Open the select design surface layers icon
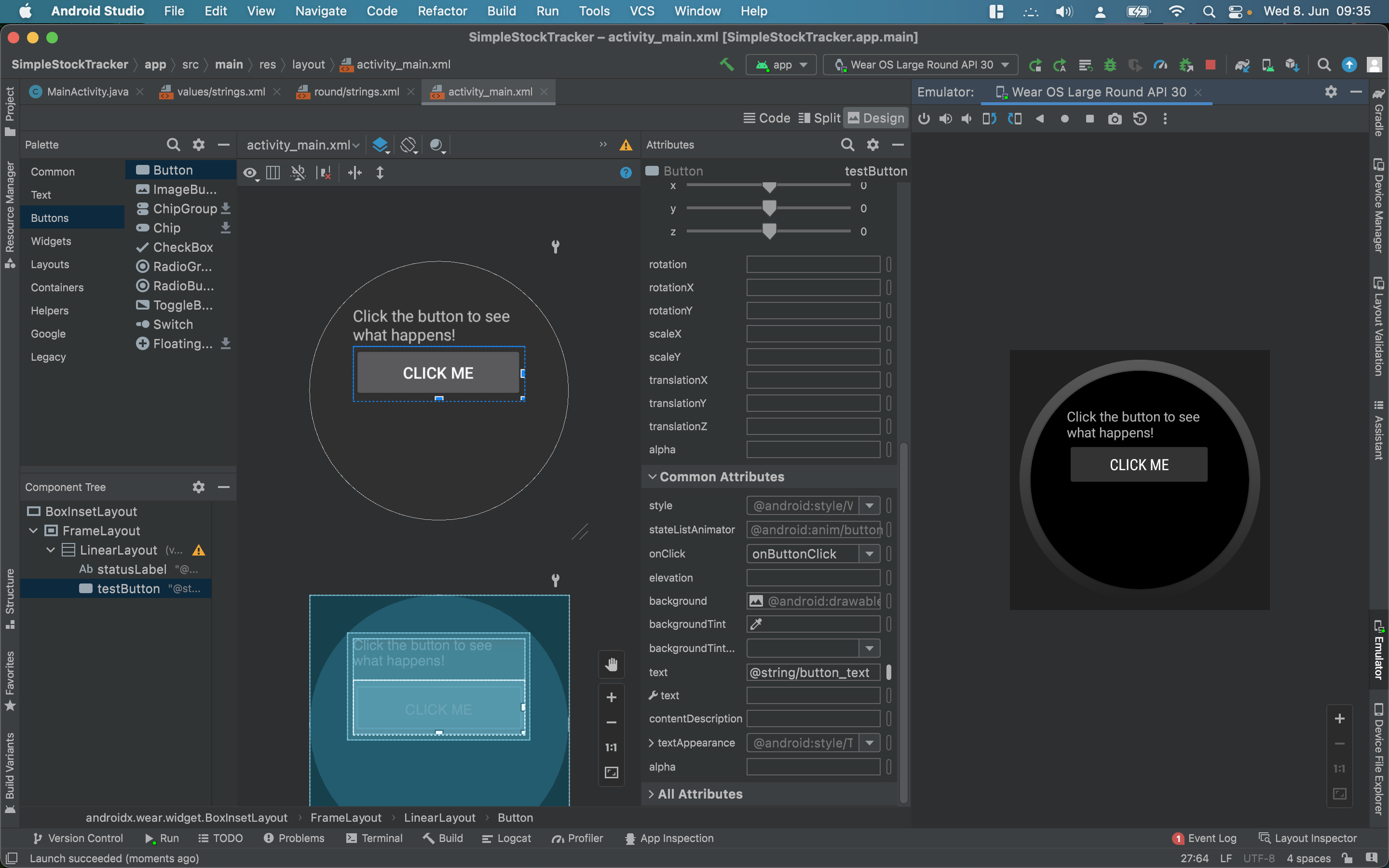 380,145
